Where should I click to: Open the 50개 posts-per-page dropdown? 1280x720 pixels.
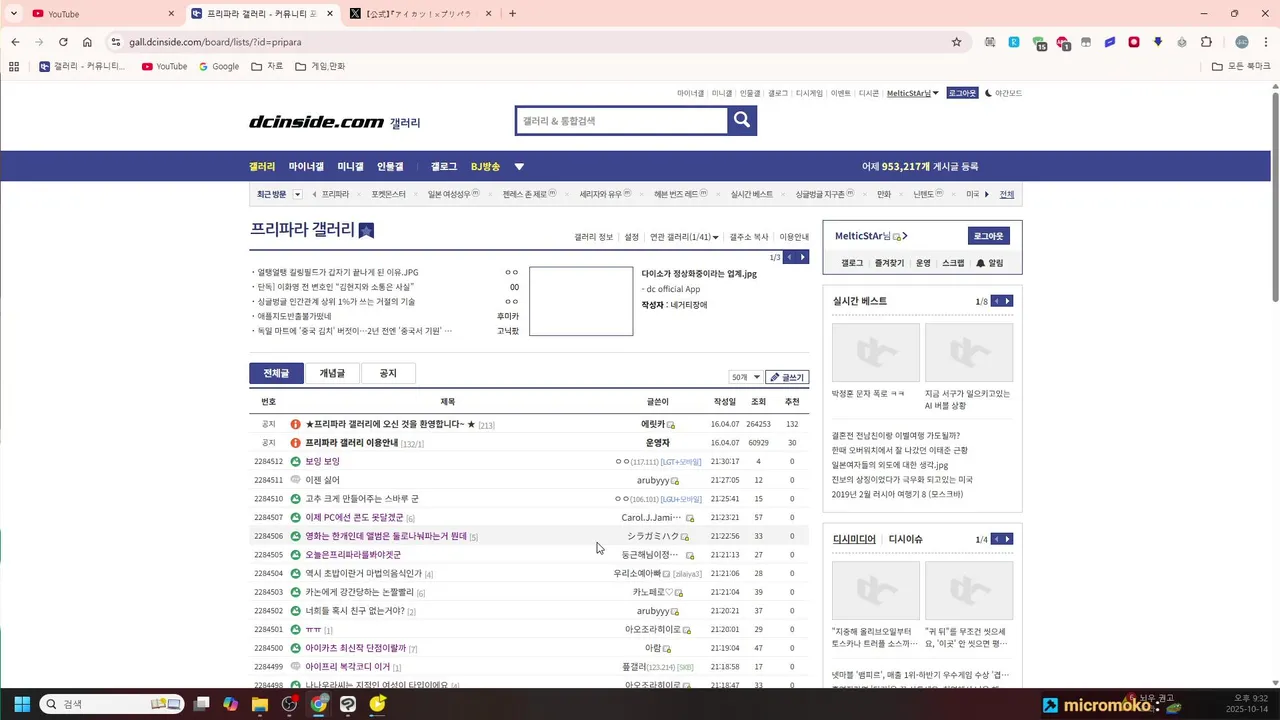[x=745, y=377]
